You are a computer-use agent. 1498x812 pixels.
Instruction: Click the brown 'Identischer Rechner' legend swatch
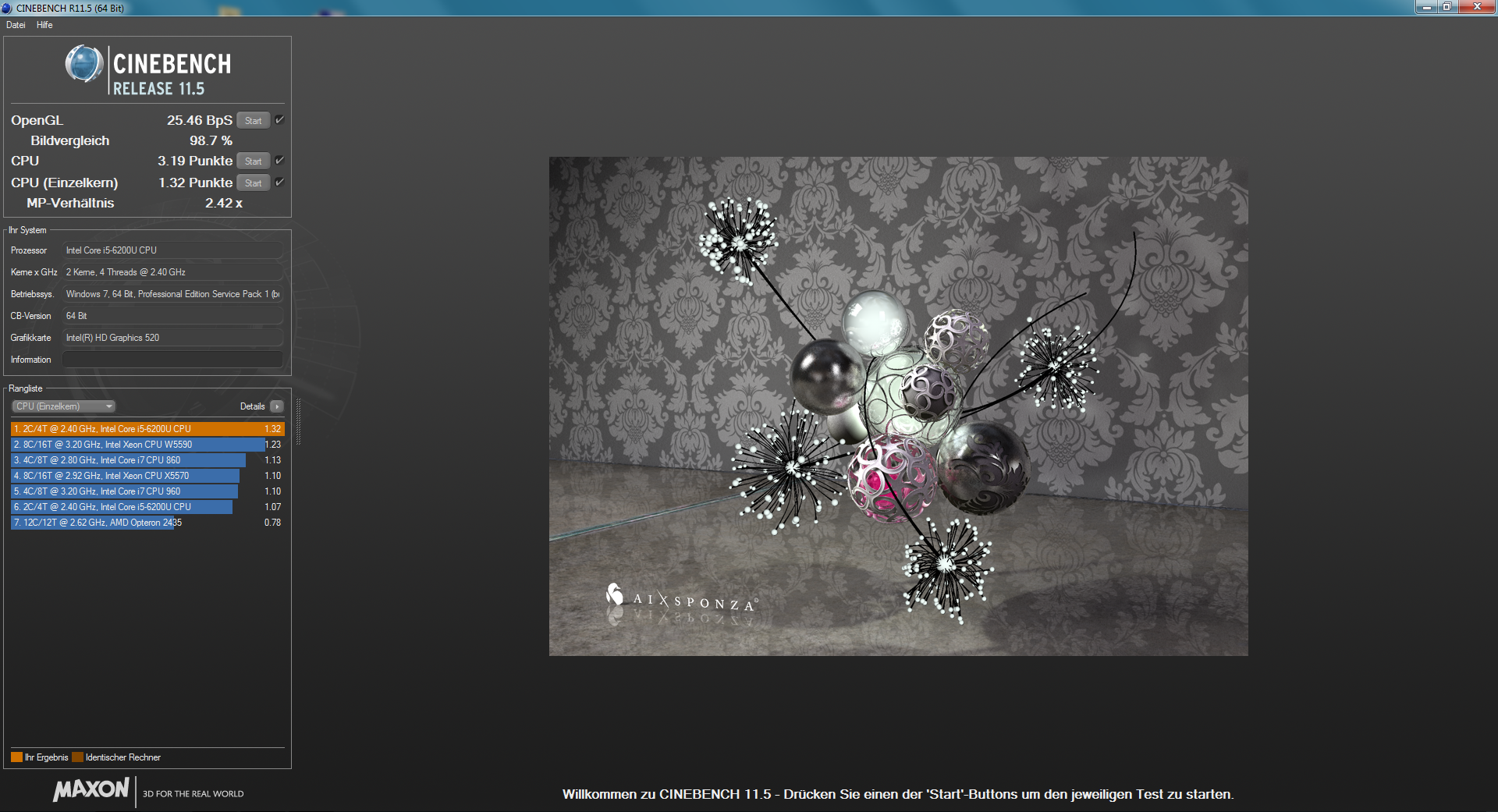(77, 757)
